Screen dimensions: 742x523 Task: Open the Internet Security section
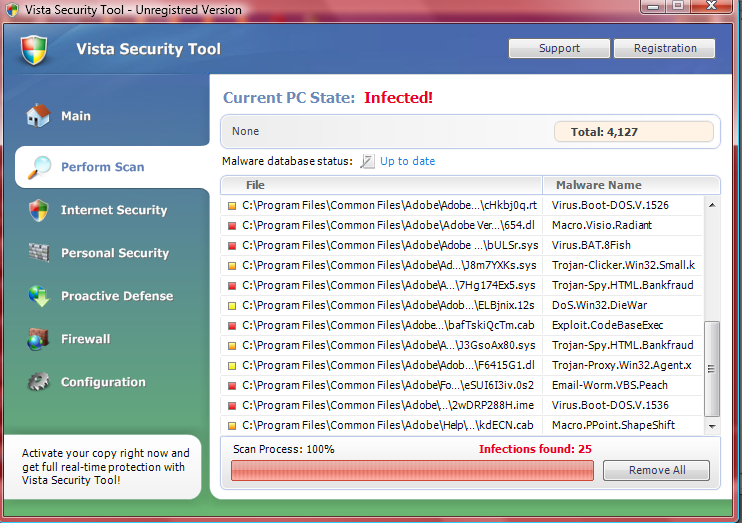pos(114,210)
